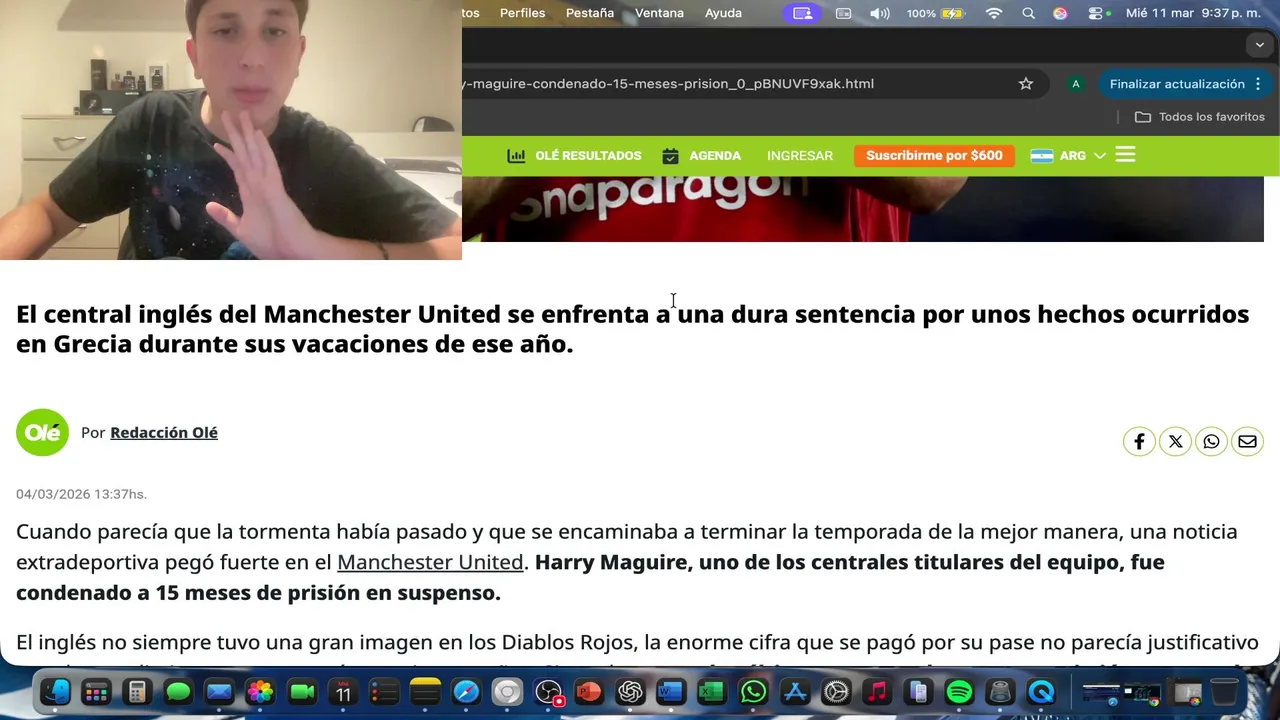This screenshot has width=1280, height=720.
Task: Open Siri from the menu bar
Action: 1060,13
